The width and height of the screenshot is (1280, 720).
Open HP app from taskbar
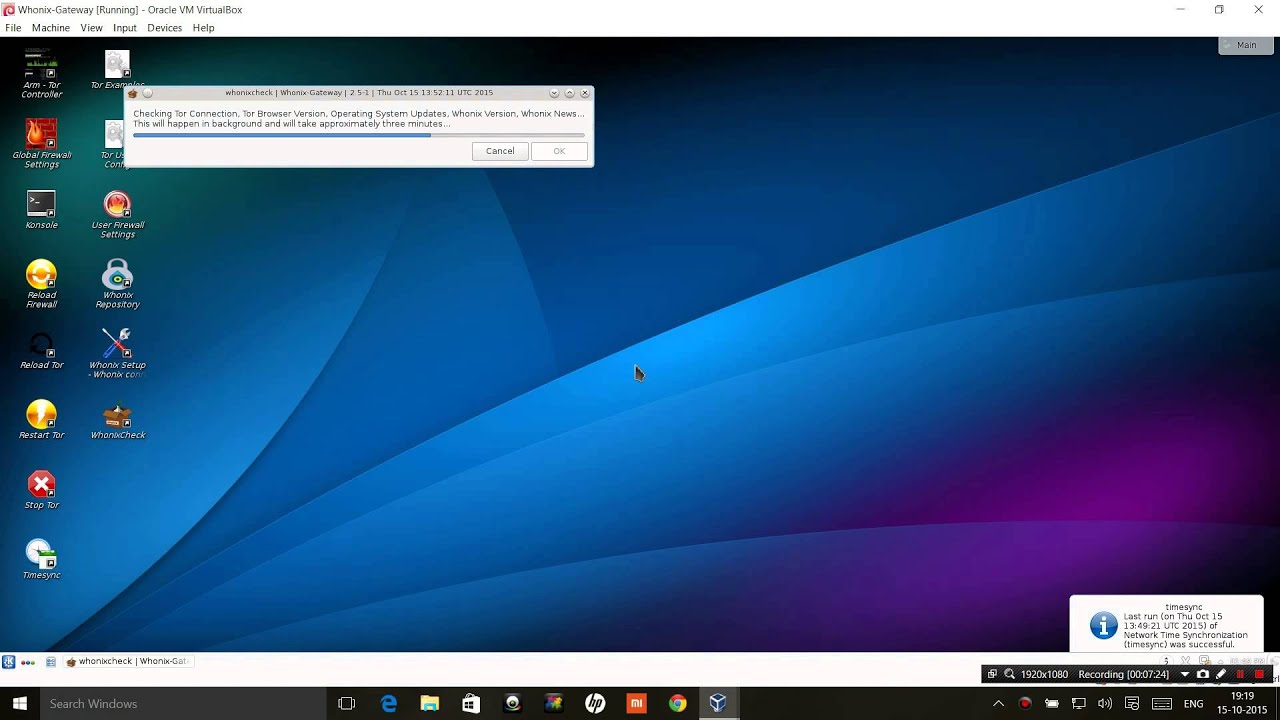(x=595, y=703)
